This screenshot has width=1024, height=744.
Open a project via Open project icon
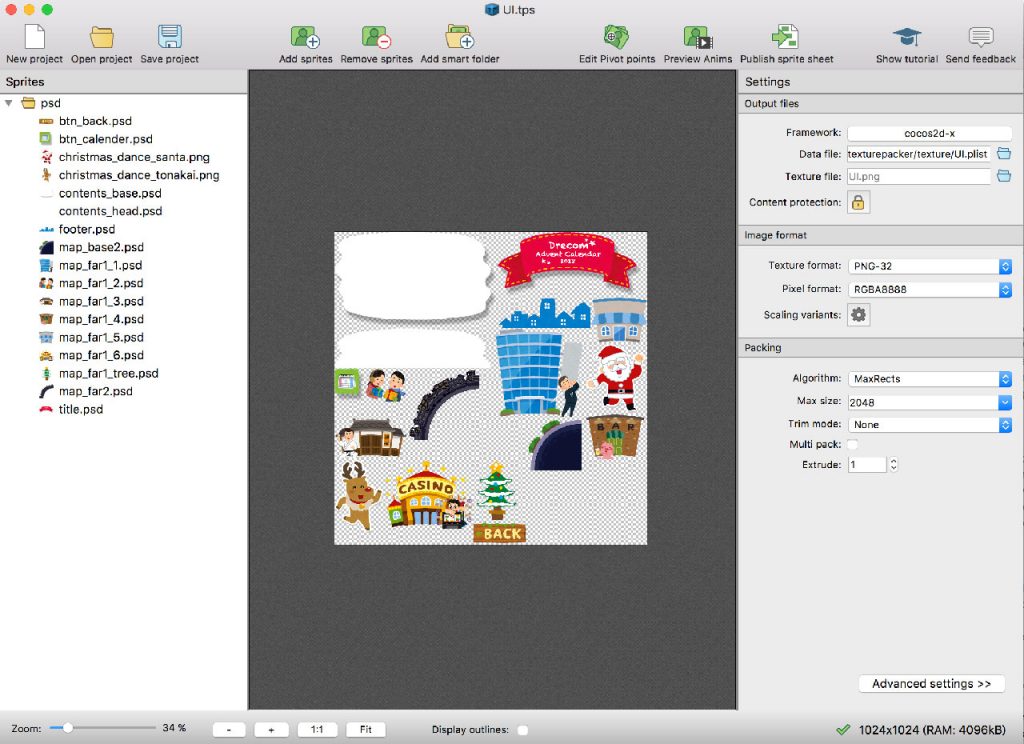(101, 38)
